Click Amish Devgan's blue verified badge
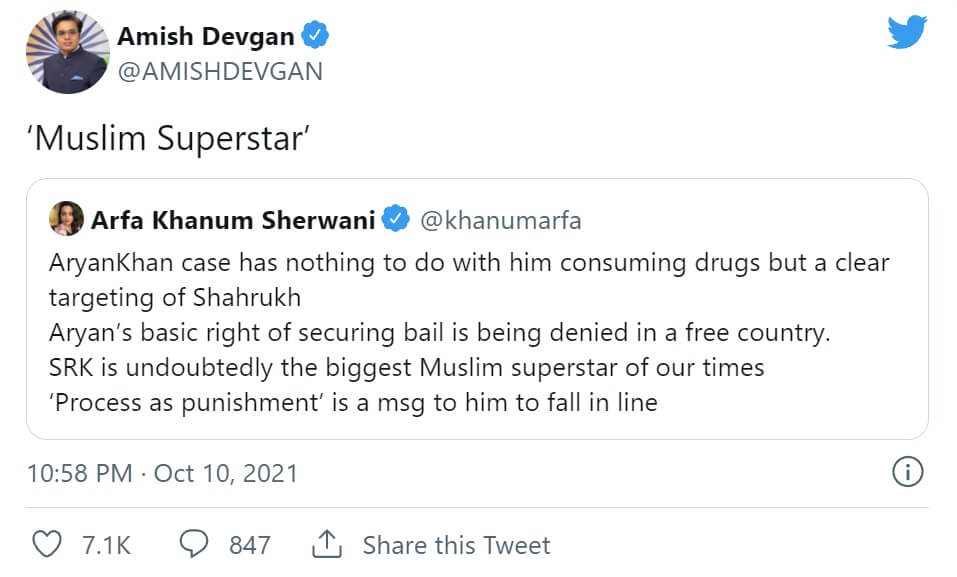 pyautogui.click(x=316, y=37)
